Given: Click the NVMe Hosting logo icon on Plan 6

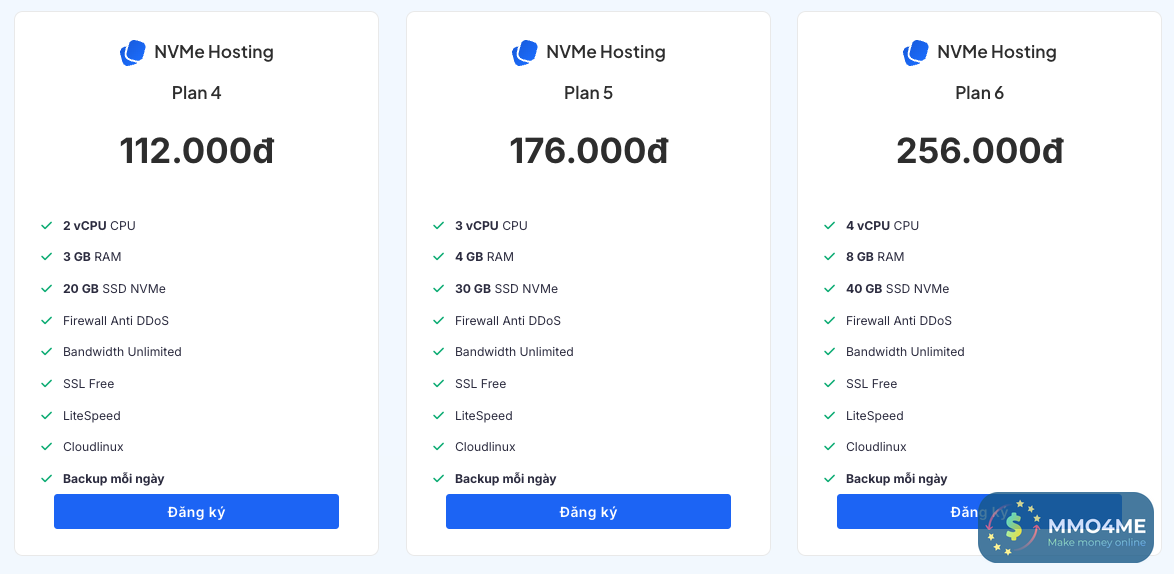Looking at the screenshot, I should [x=916, y=53].
